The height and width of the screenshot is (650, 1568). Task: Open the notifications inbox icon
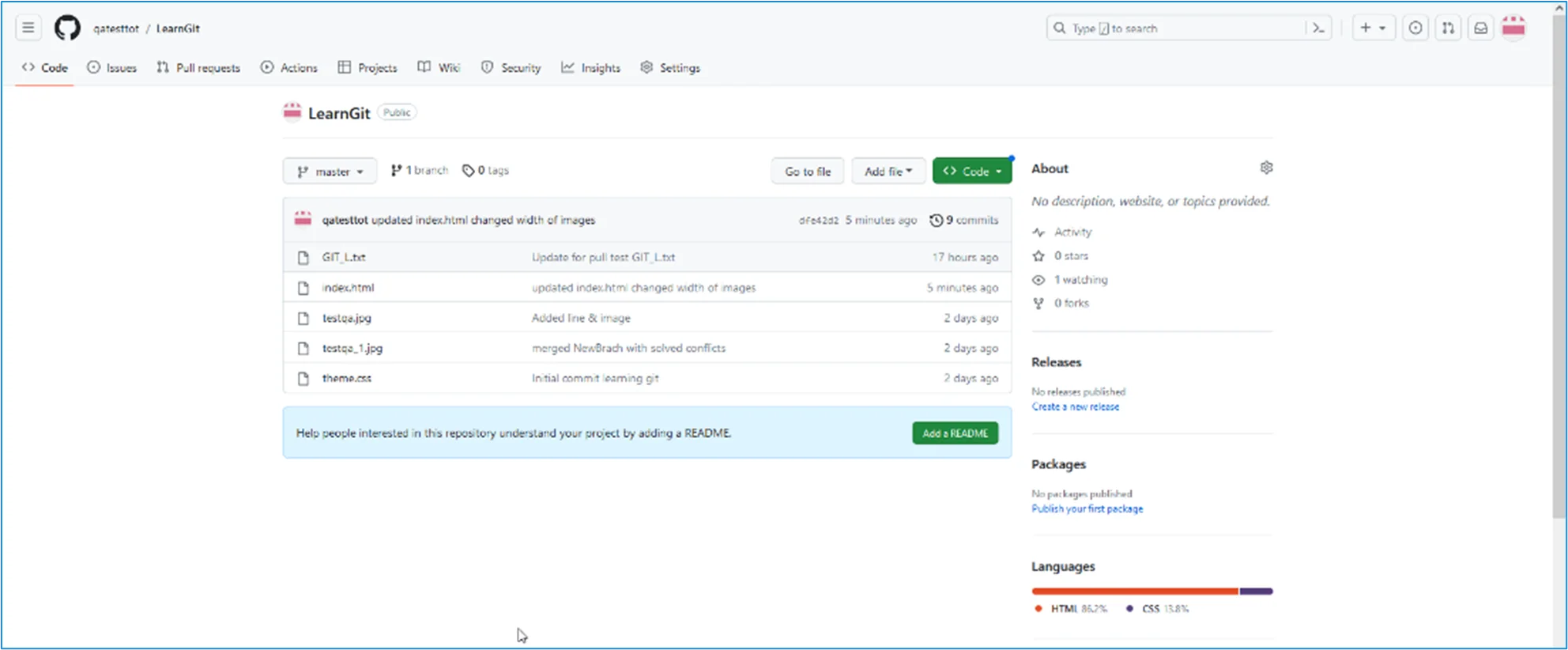1481,28
